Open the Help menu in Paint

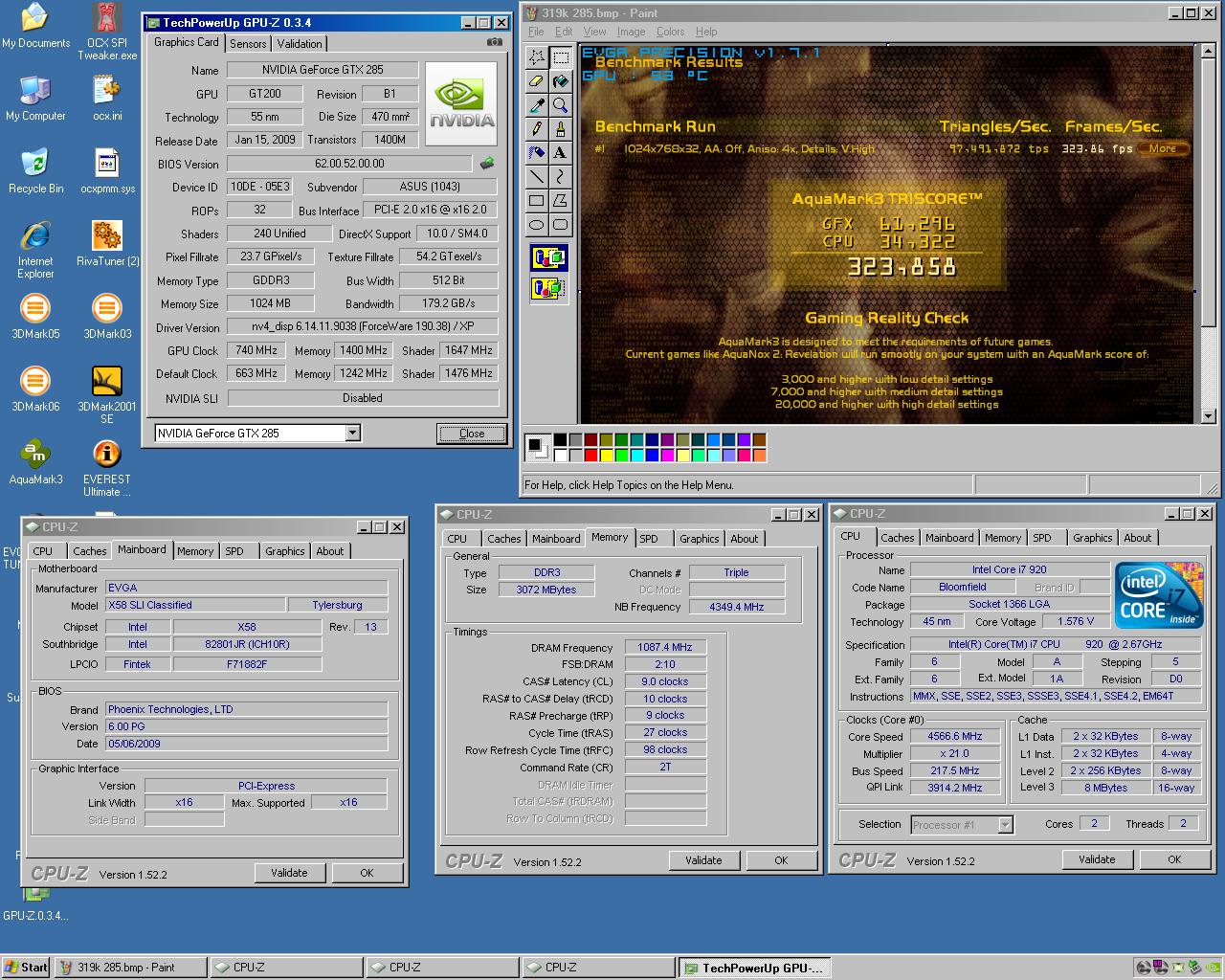706,32
